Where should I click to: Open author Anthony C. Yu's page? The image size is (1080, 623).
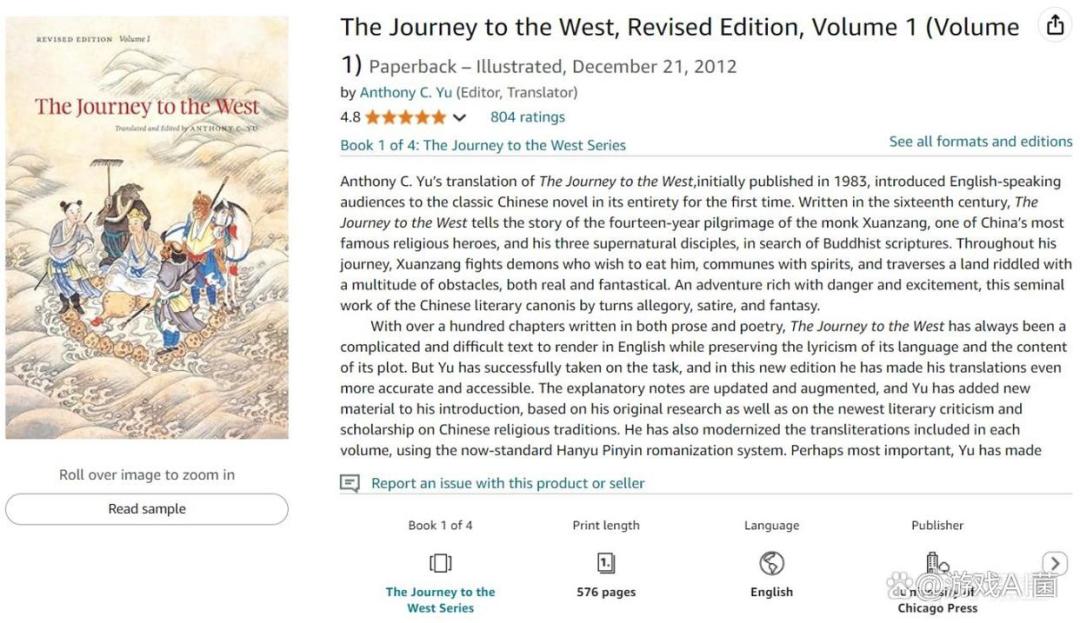406,92
